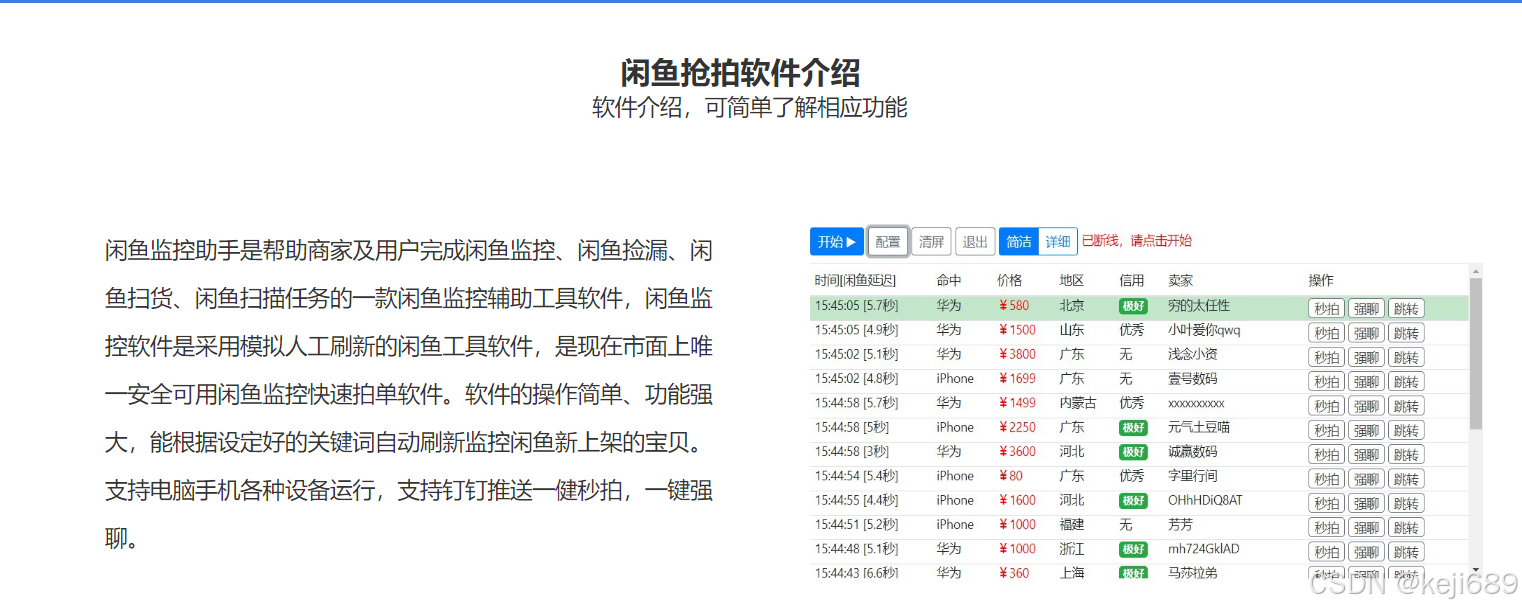The image size is (1522, 610).
Task: Click the 极好 badge in the 北京 row
Action: tap(1133, 306)
